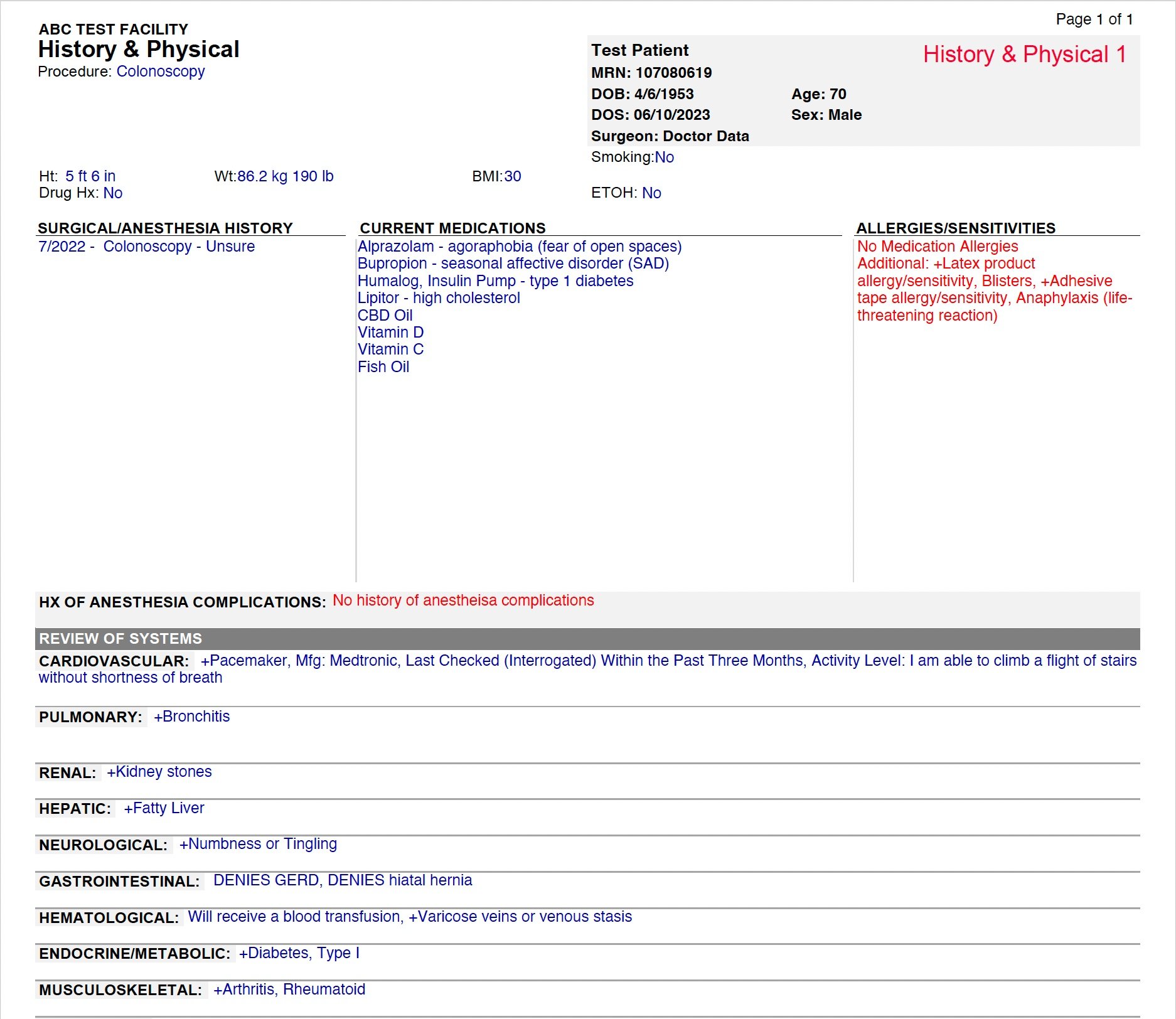Click the DOB 4/6/1953 entry
This screenshot has width=1176, height=1019.
tap(642, 94)
